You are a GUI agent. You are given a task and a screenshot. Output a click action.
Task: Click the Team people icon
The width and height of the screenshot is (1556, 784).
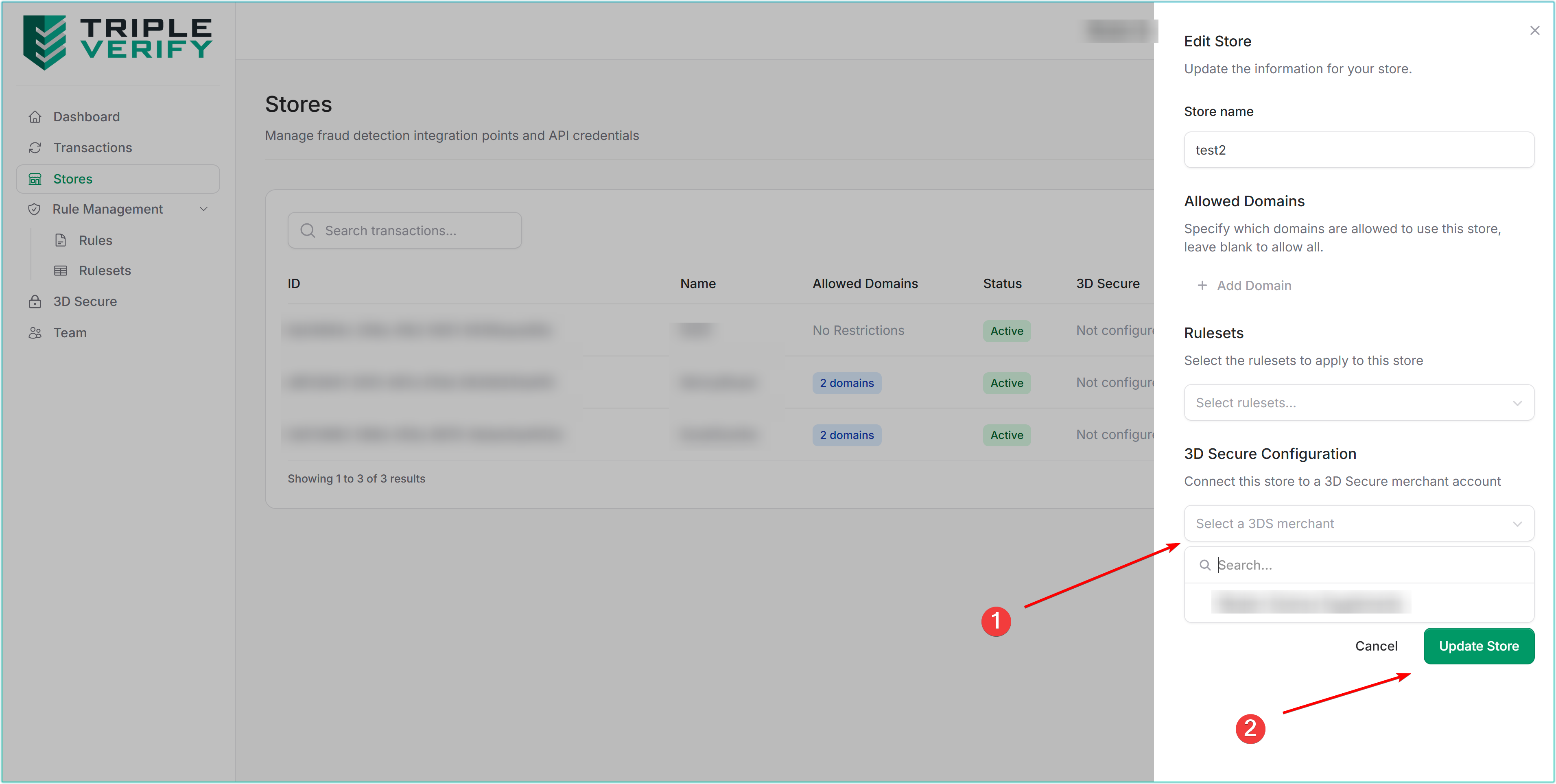pyautogui.click(x=35, y=333)
